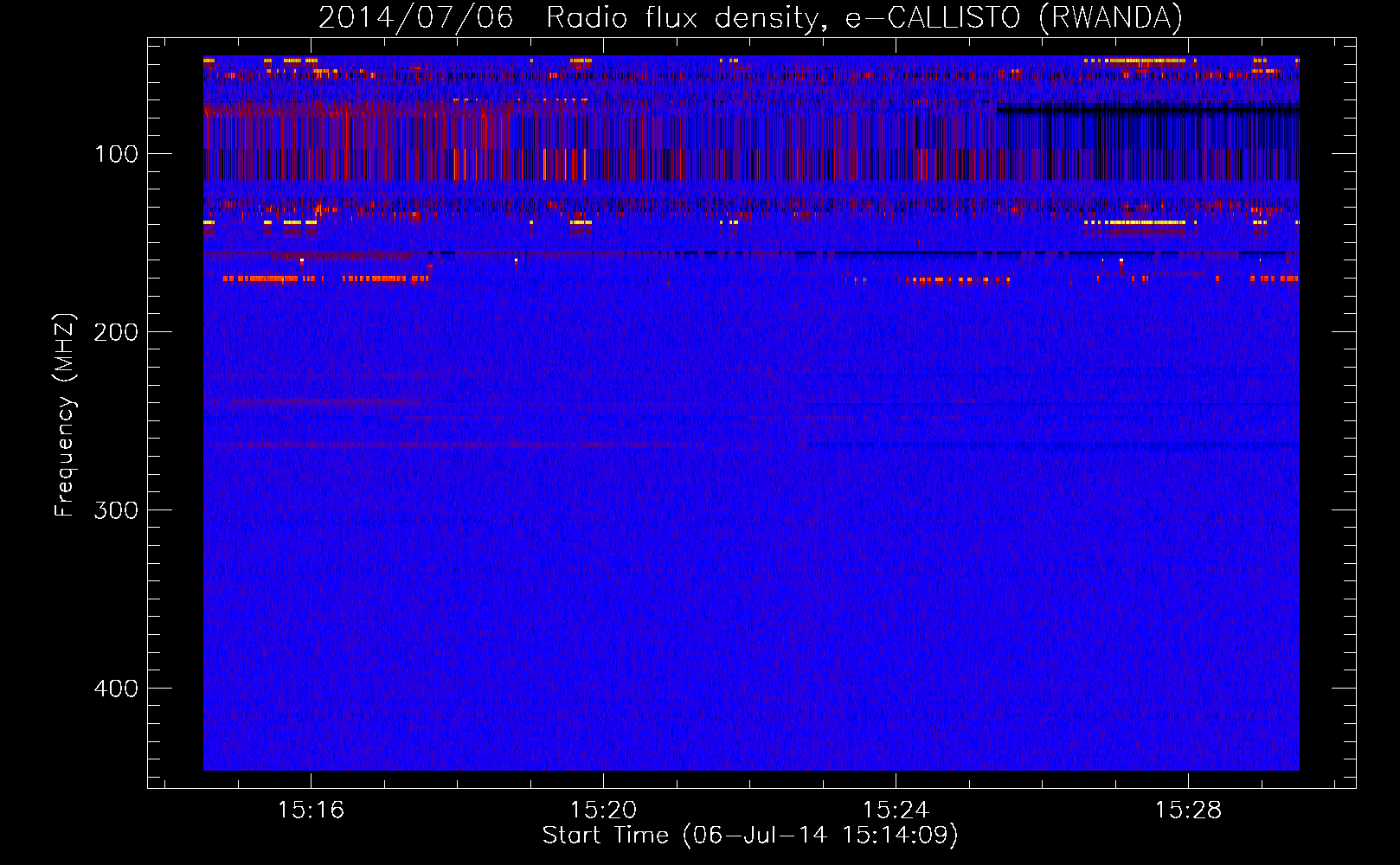Click the 400 frequency tick label
Viewport: 1400px width, 865px height.
point(117,689)
